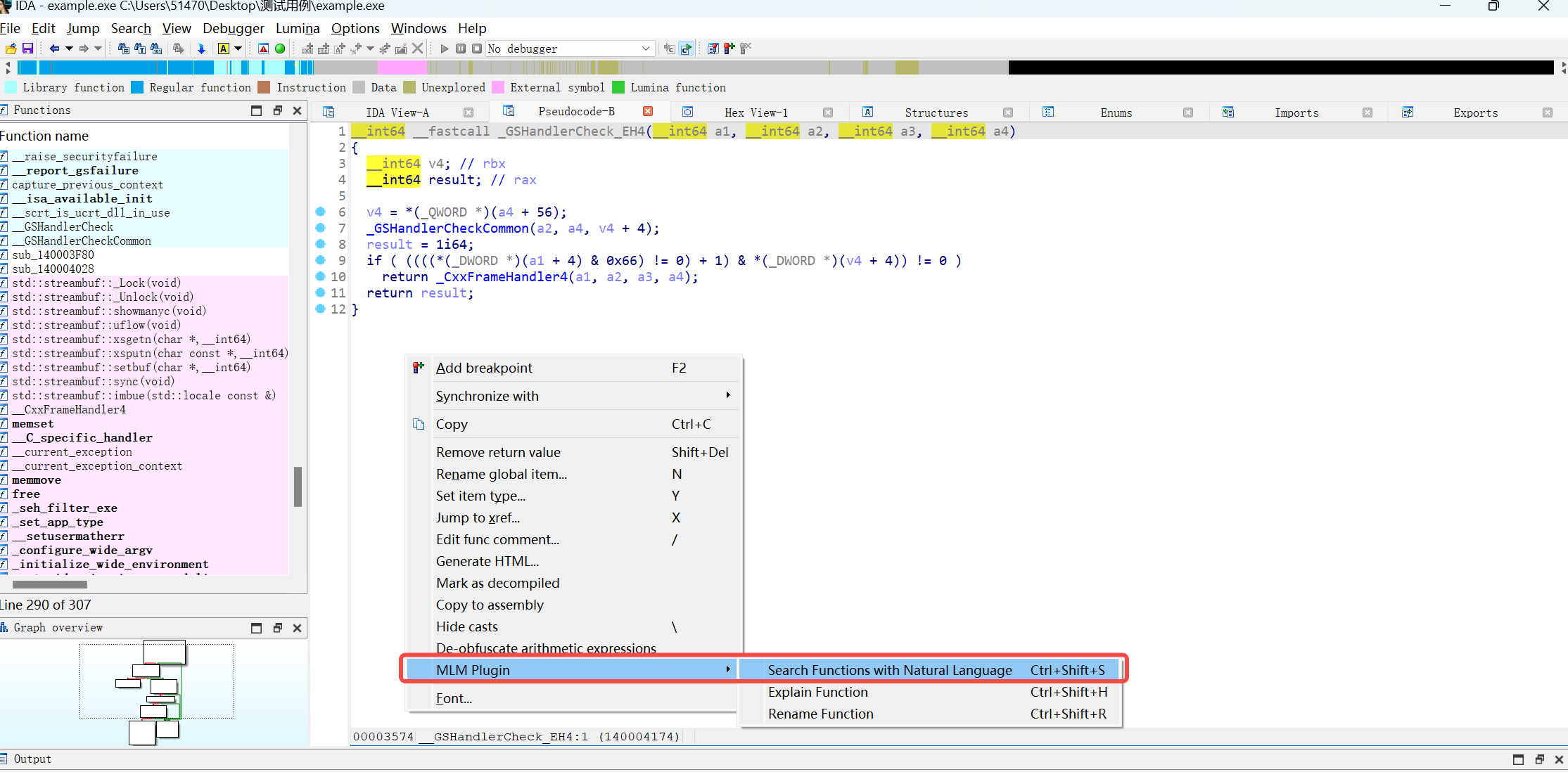
Task: Click the Start process play icon
Action: [444, 49]
